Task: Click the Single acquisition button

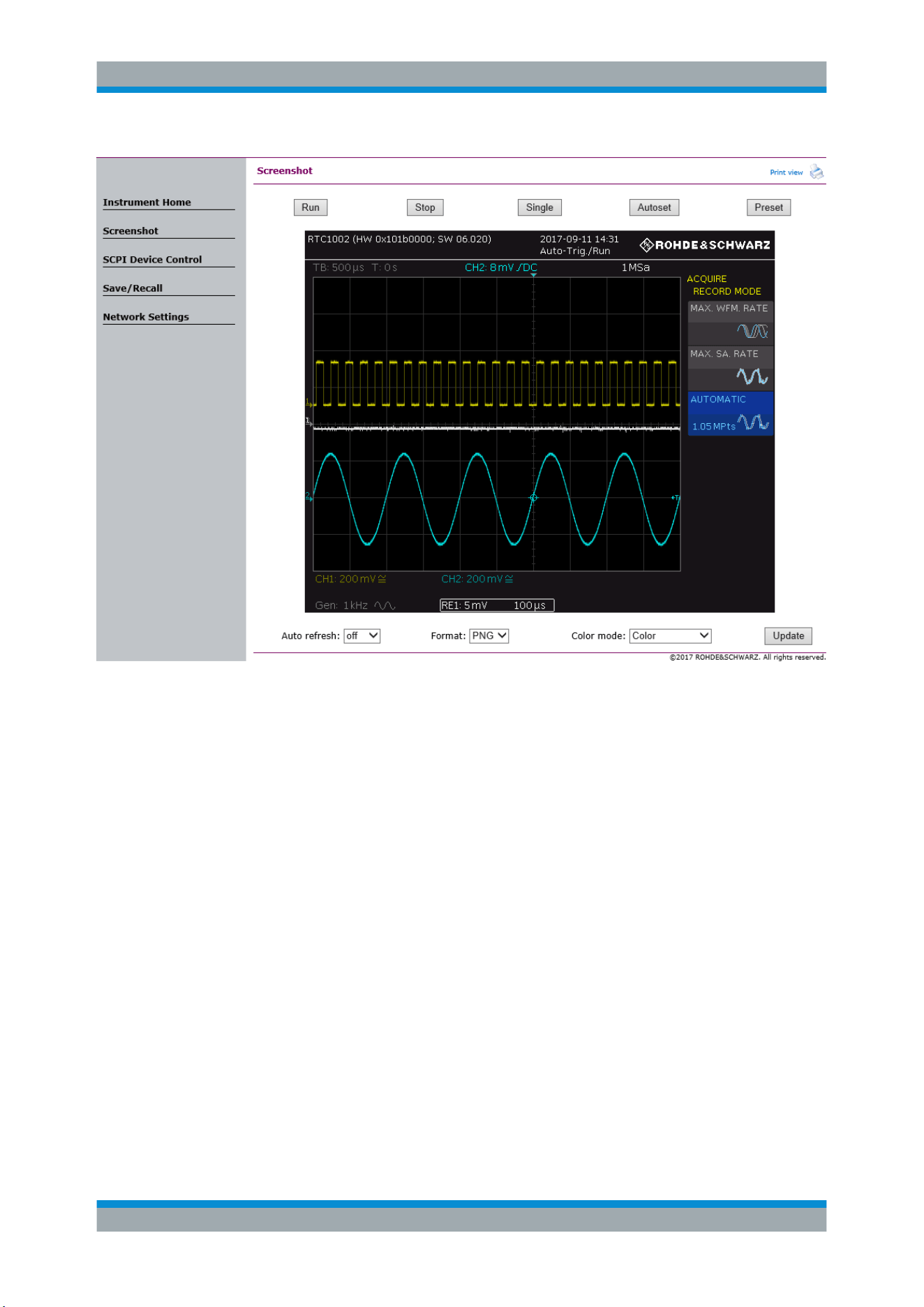Action: pos(539,207)
